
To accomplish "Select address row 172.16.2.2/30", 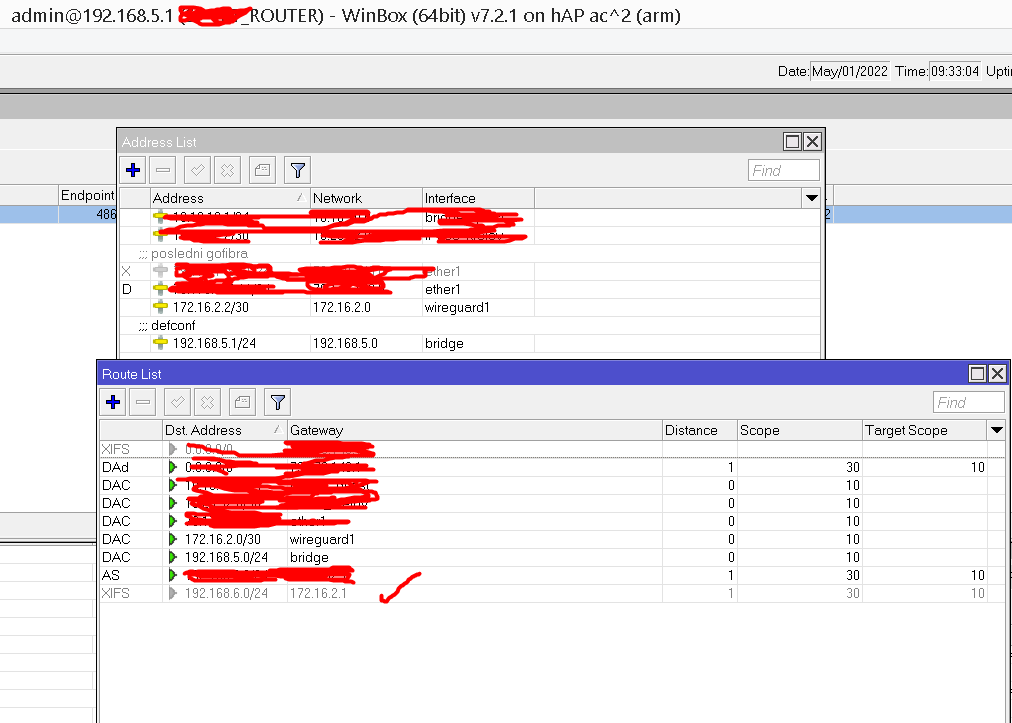I will pyautogui.click(x=469, y=307).
